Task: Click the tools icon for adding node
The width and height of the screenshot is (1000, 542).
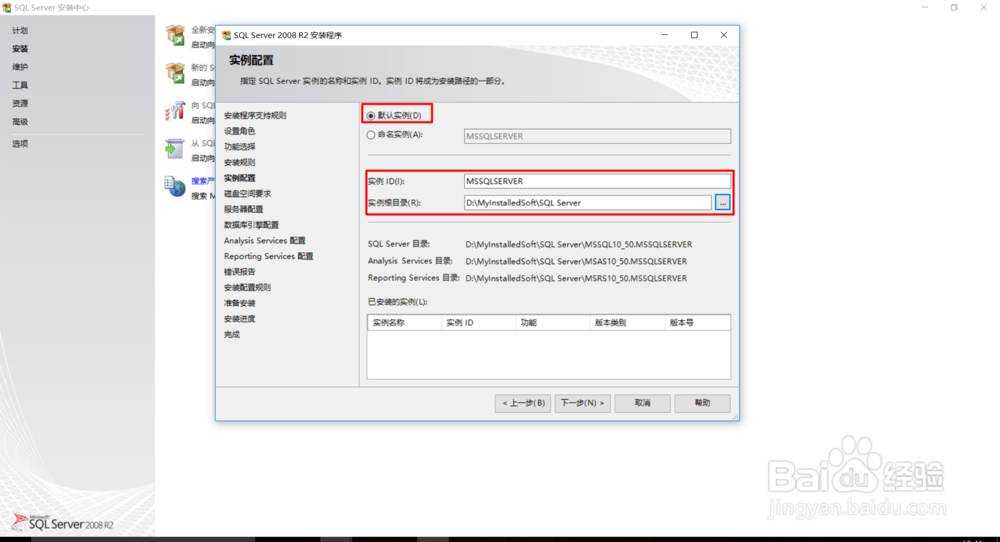Action: click(x=175, y=111)
